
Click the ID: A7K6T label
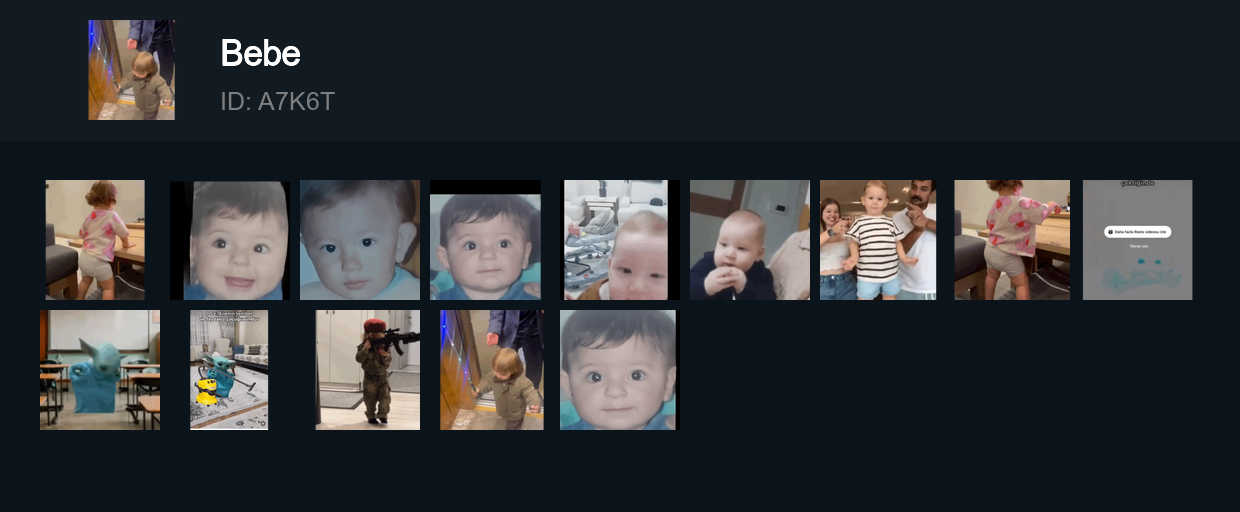[277, 102]
